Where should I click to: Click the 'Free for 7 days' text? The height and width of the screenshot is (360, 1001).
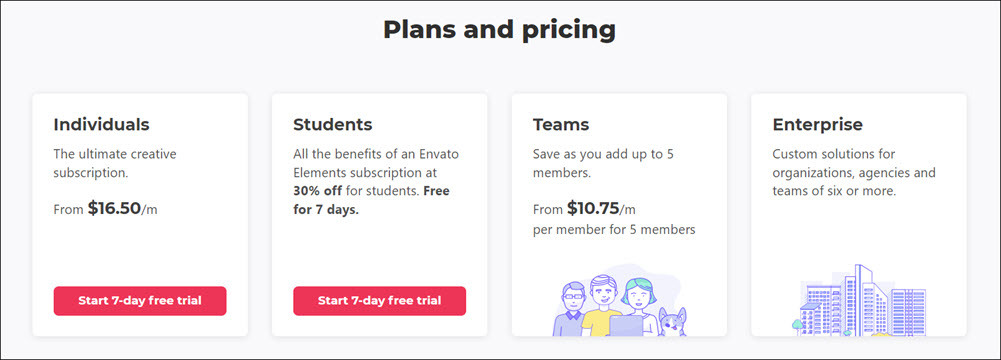pyautogui.click(x=372, y=200)
